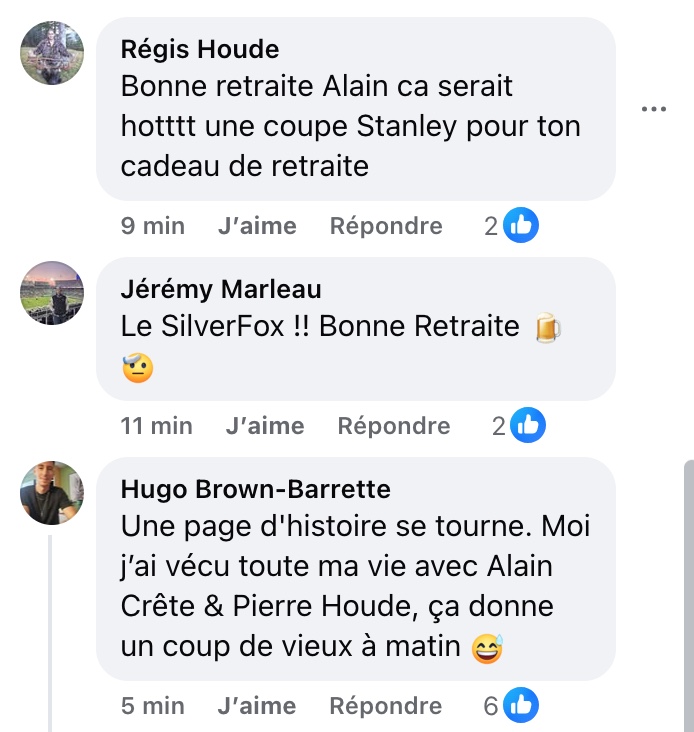Select the 5 min timestamp link

(x=153, y=706)
